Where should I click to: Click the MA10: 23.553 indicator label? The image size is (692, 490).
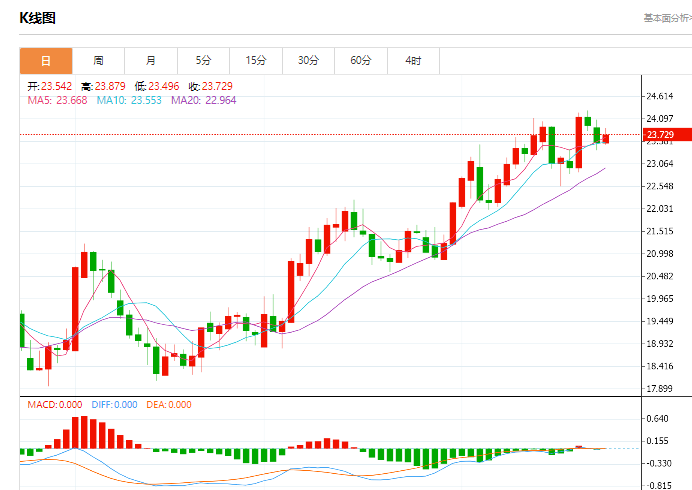[129, 100]
